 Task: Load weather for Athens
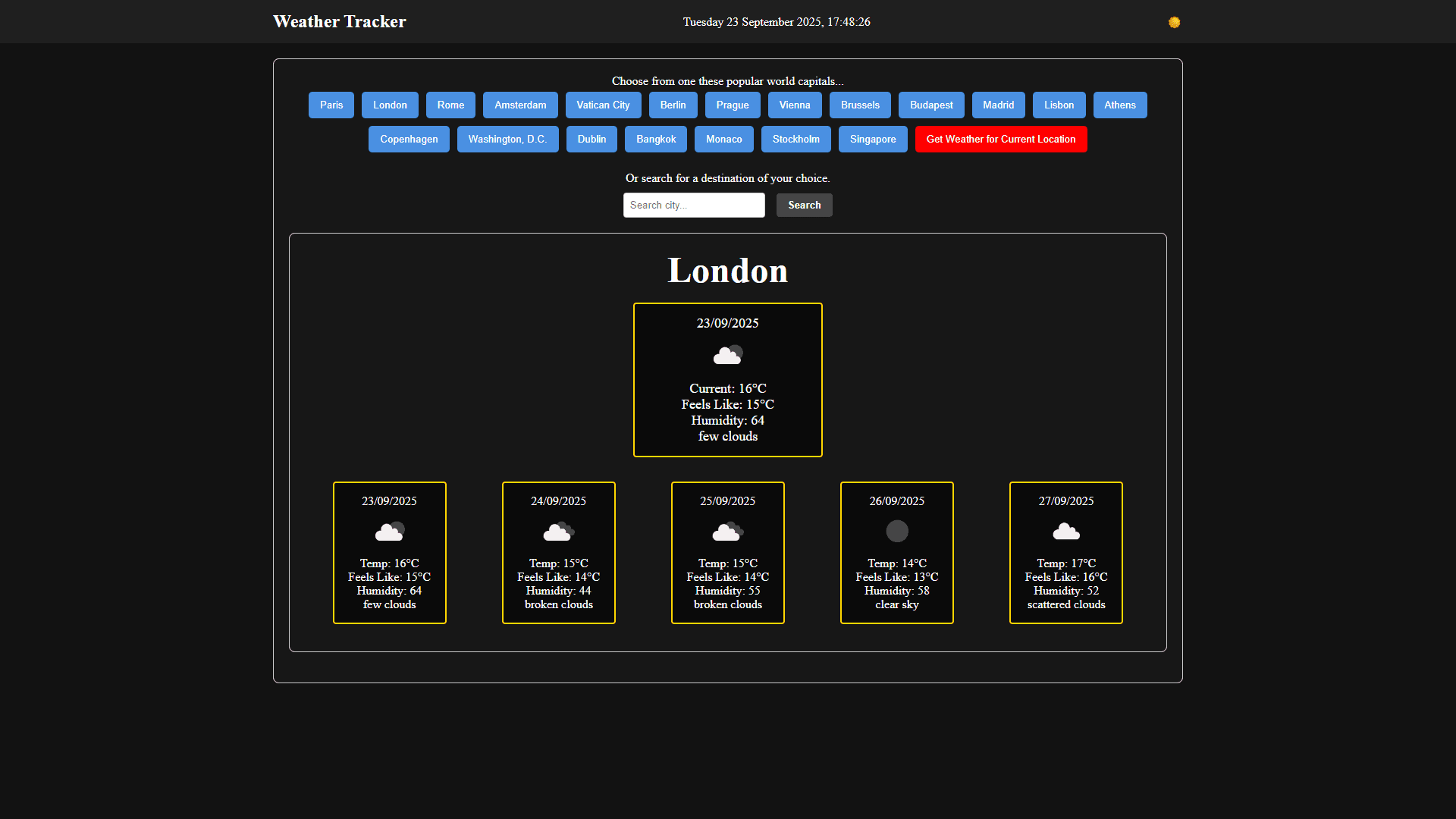tap(1119, 105)
